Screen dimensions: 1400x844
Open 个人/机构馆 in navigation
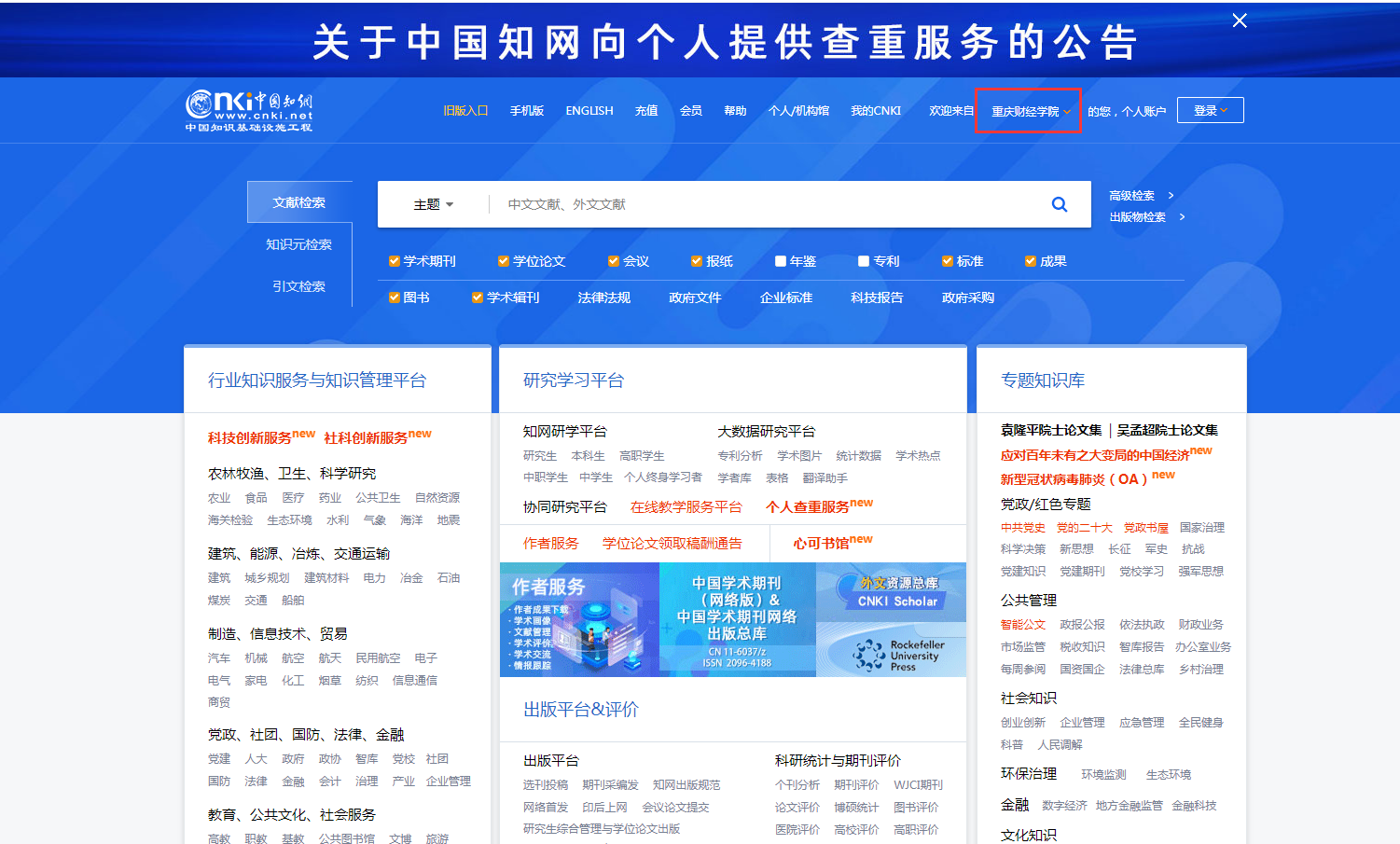click(798, 110)
